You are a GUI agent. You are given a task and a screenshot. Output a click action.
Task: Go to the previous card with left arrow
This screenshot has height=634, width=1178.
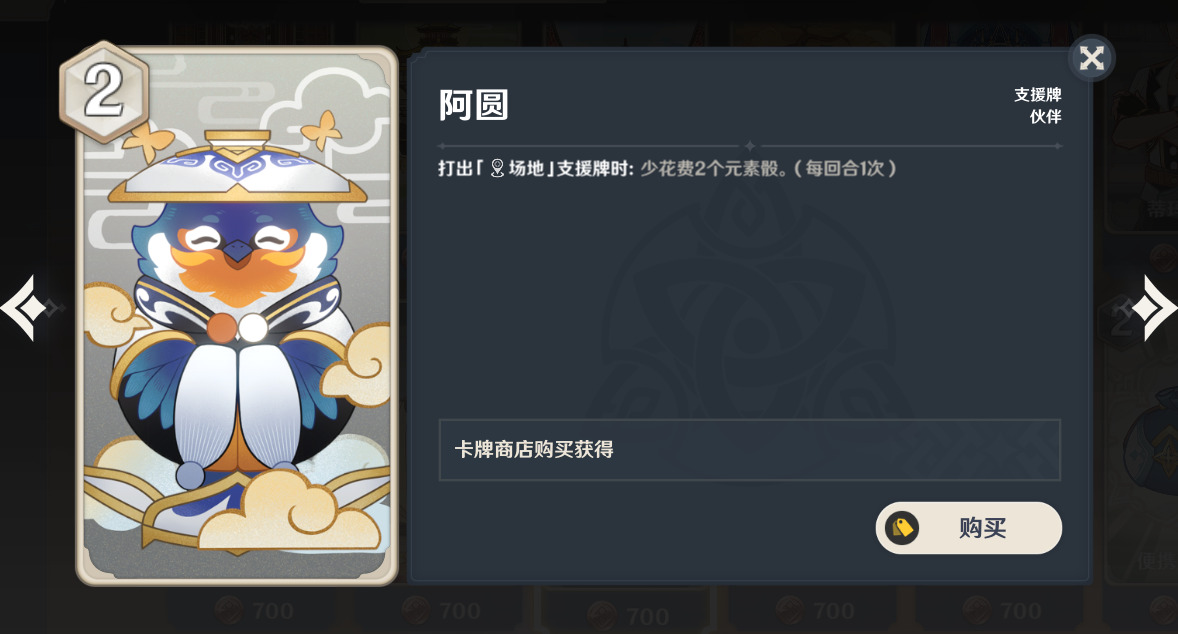coord(23,307)
